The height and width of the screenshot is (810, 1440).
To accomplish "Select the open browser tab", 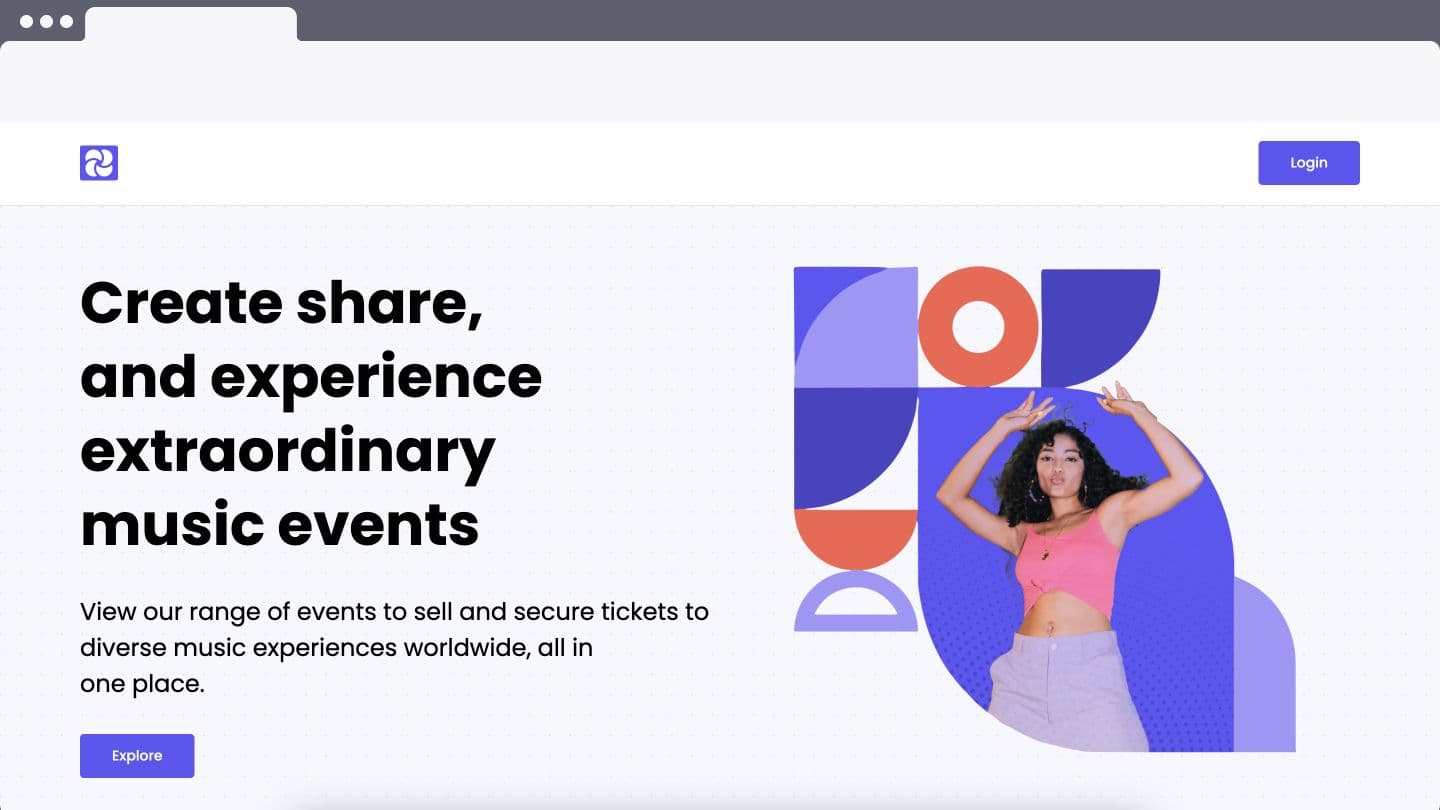I will point(191,24).
